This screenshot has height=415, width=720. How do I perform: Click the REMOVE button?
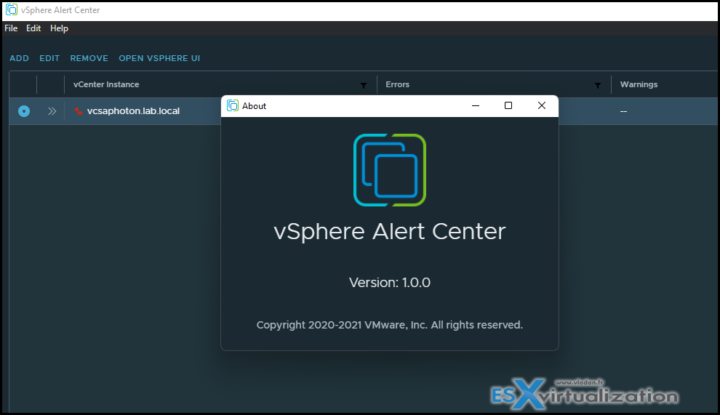coord(89,58)
